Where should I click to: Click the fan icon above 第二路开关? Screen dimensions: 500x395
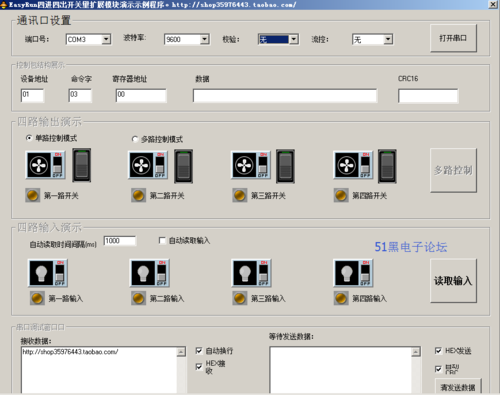(x=148, y=165)
